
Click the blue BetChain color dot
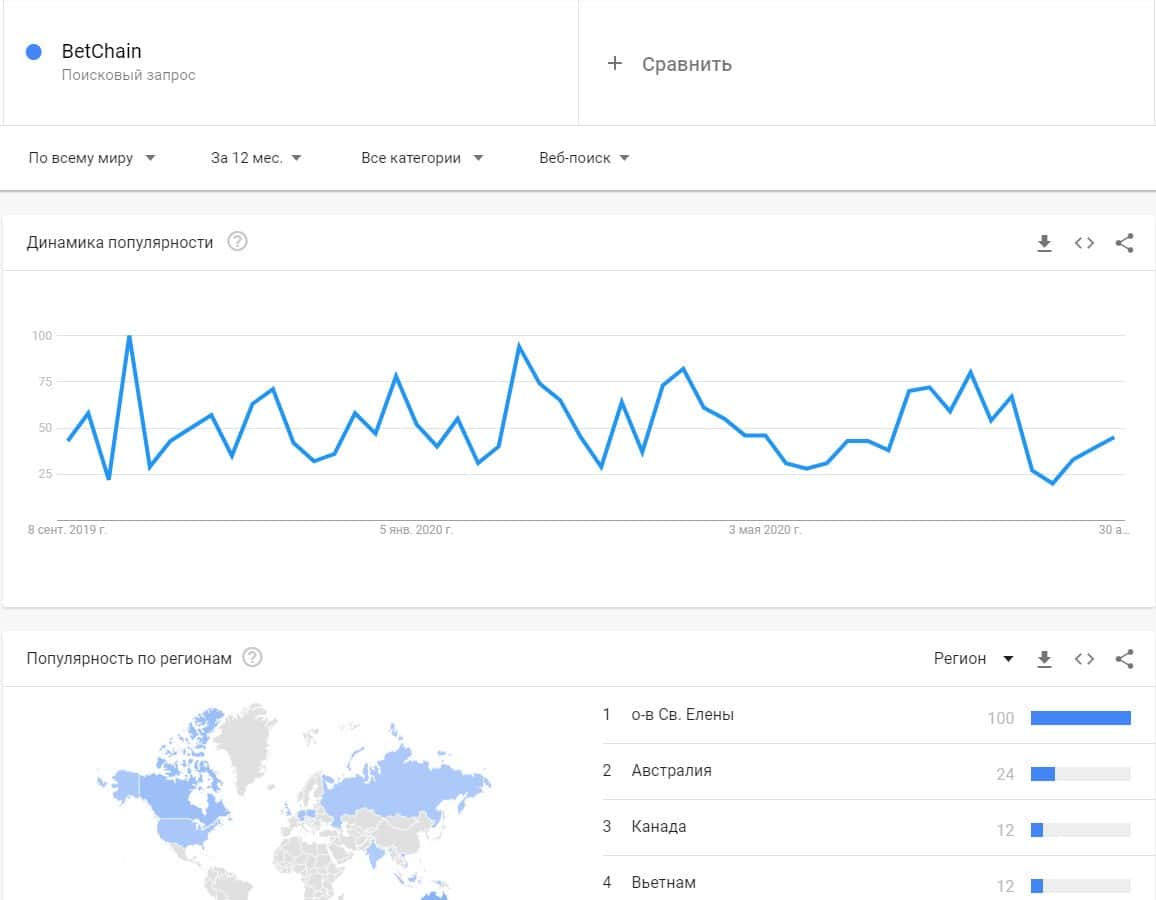(34, 52)
